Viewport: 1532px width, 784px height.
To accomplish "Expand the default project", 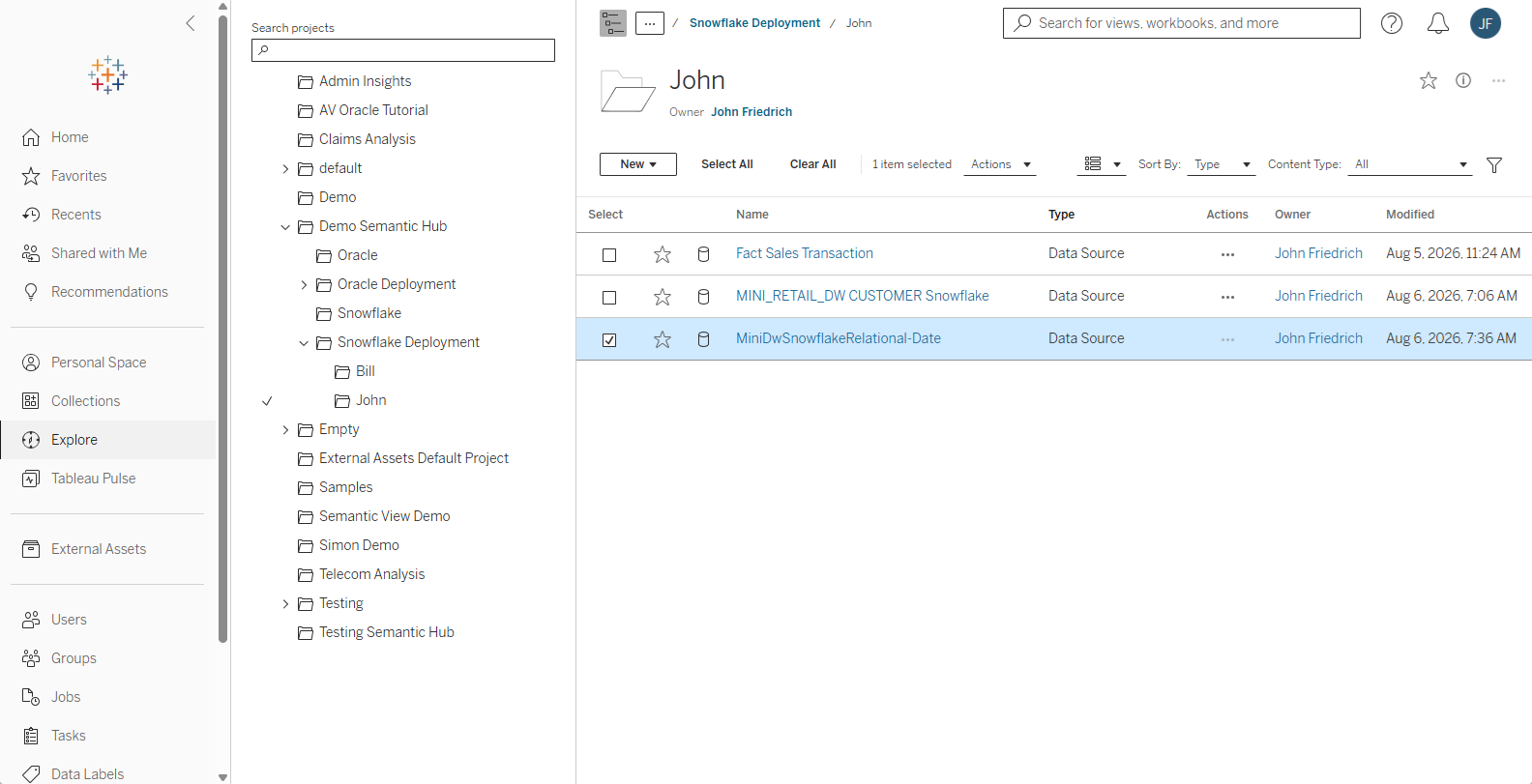I will tap(285, 169).
